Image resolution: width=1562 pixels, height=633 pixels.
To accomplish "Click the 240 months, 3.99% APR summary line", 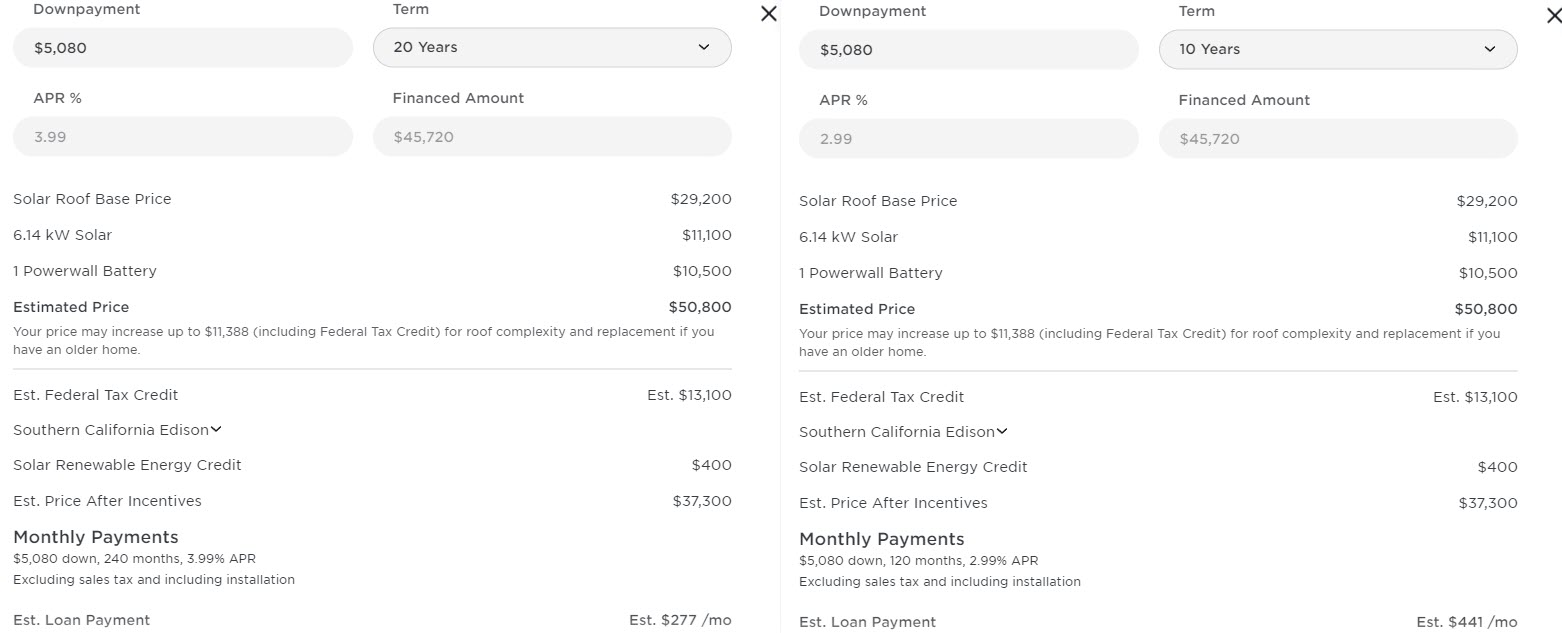I will [134, 559].
